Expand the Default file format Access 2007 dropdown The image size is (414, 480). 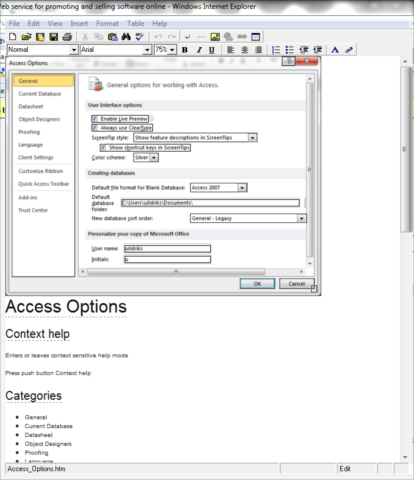click(242, 188)
